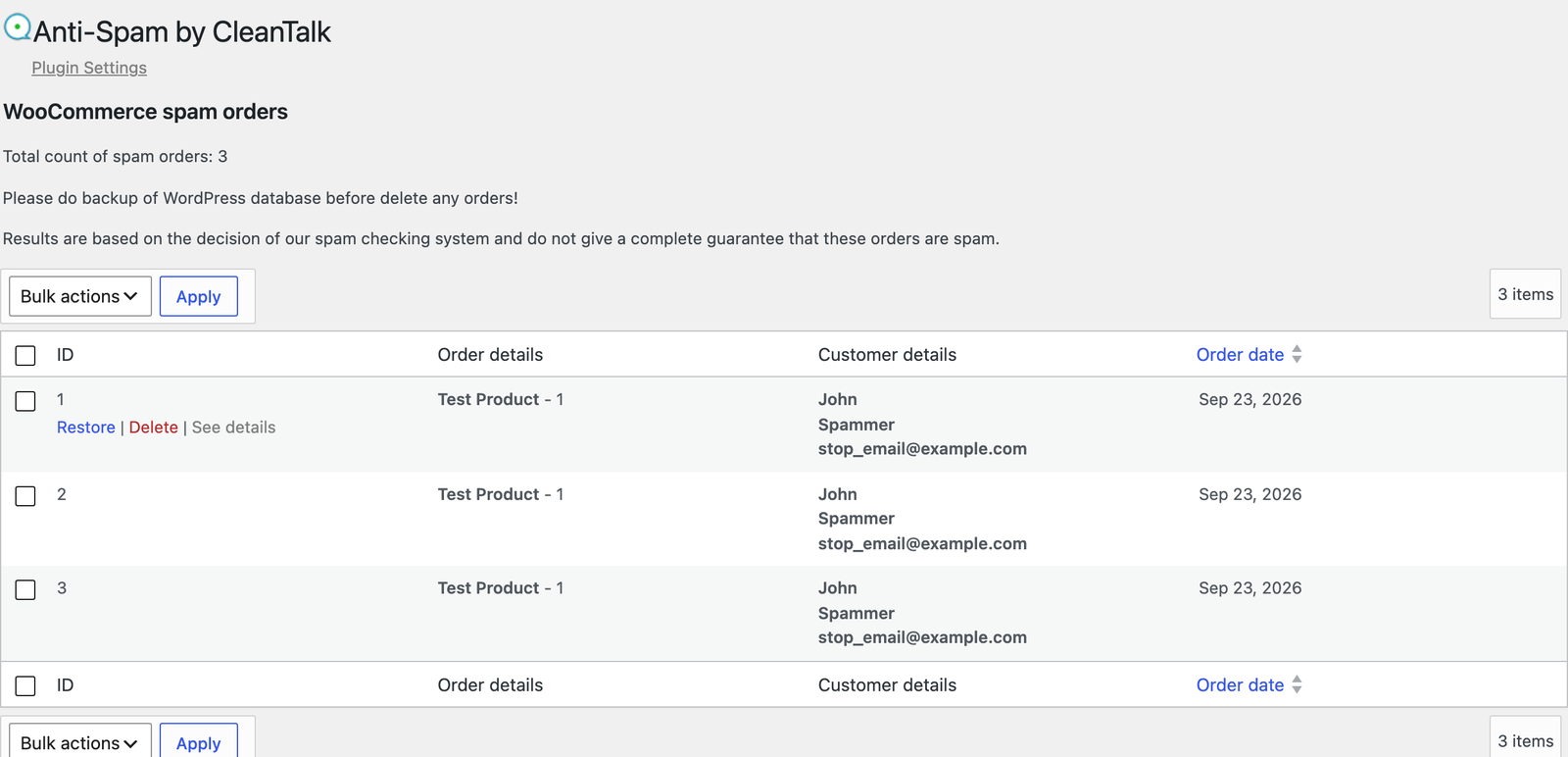Screen dimensions: 1568x757
Task: Click Order details label in table footer
Action: (490, 685)
